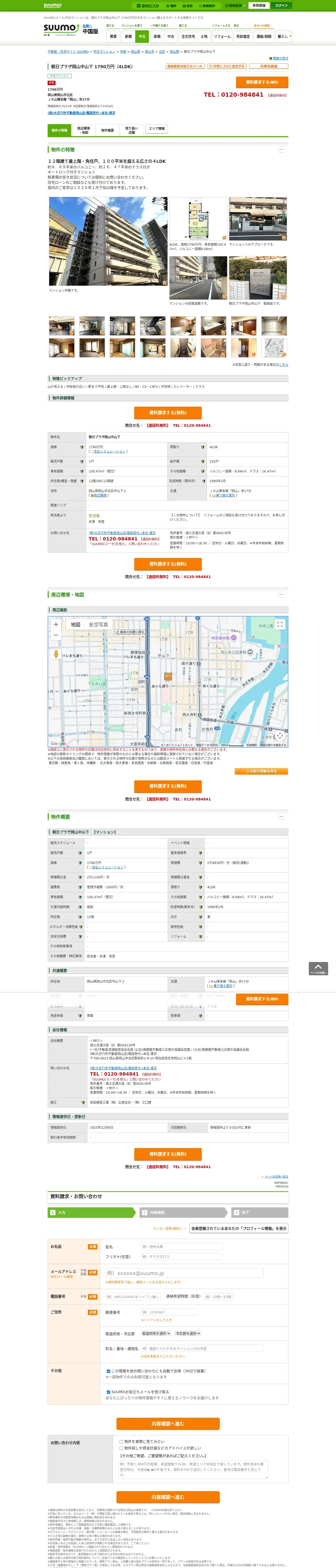Switch to the 取り扱い店舗 tab
Image resolution: width=336 pixels, height=1568 pixels.
(132, 130)
